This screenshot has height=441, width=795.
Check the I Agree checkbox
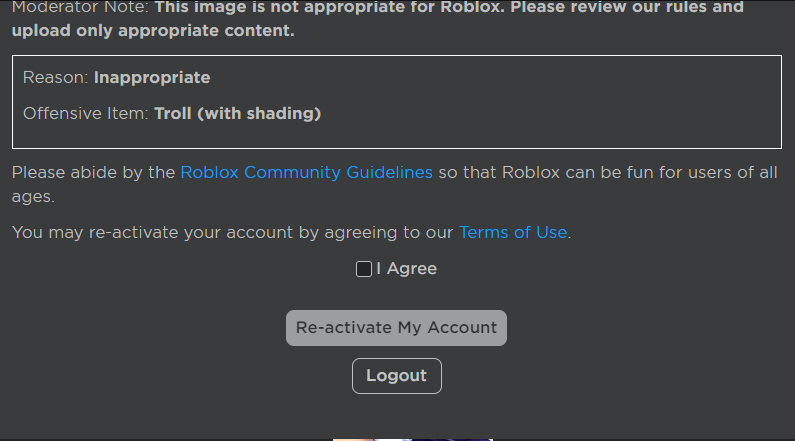(x=364, y=269)
